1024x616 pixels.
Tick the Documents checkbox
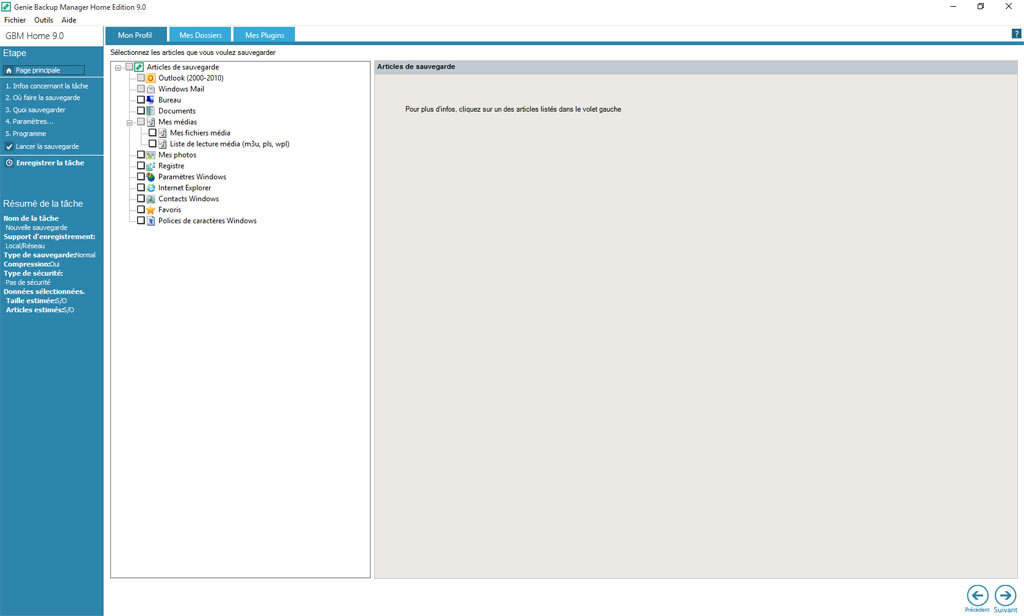point(141,111)
